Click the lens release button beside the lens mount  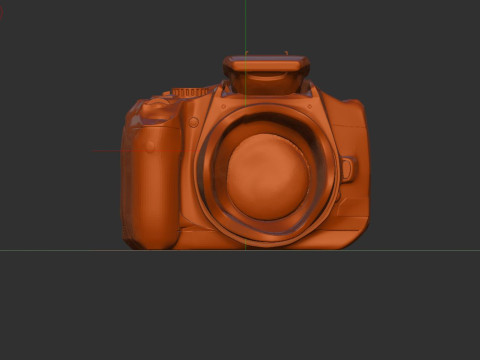(x=347, y=169)
